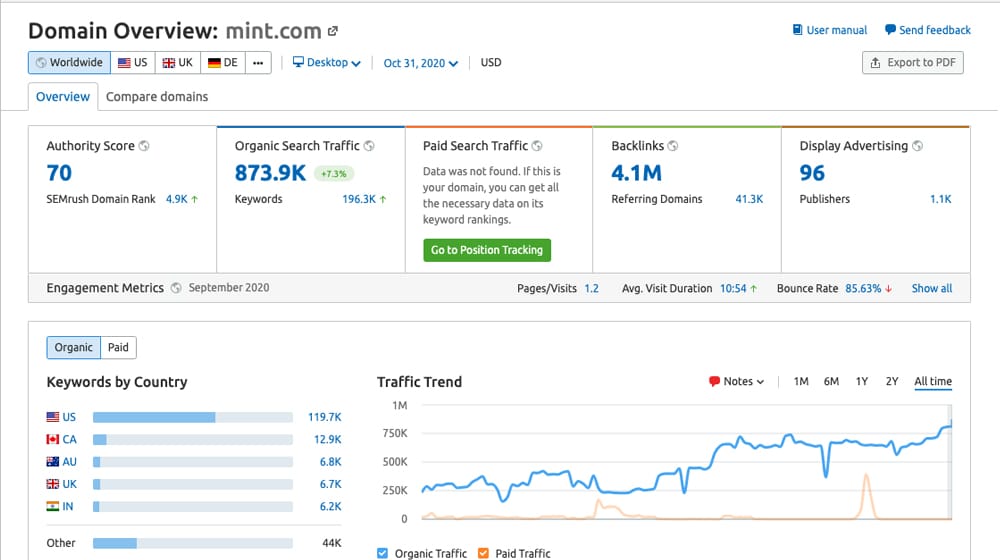Click the Paid Search Traffic info icon
This screenshot has width=1000, height=560.
pos(537,146)
